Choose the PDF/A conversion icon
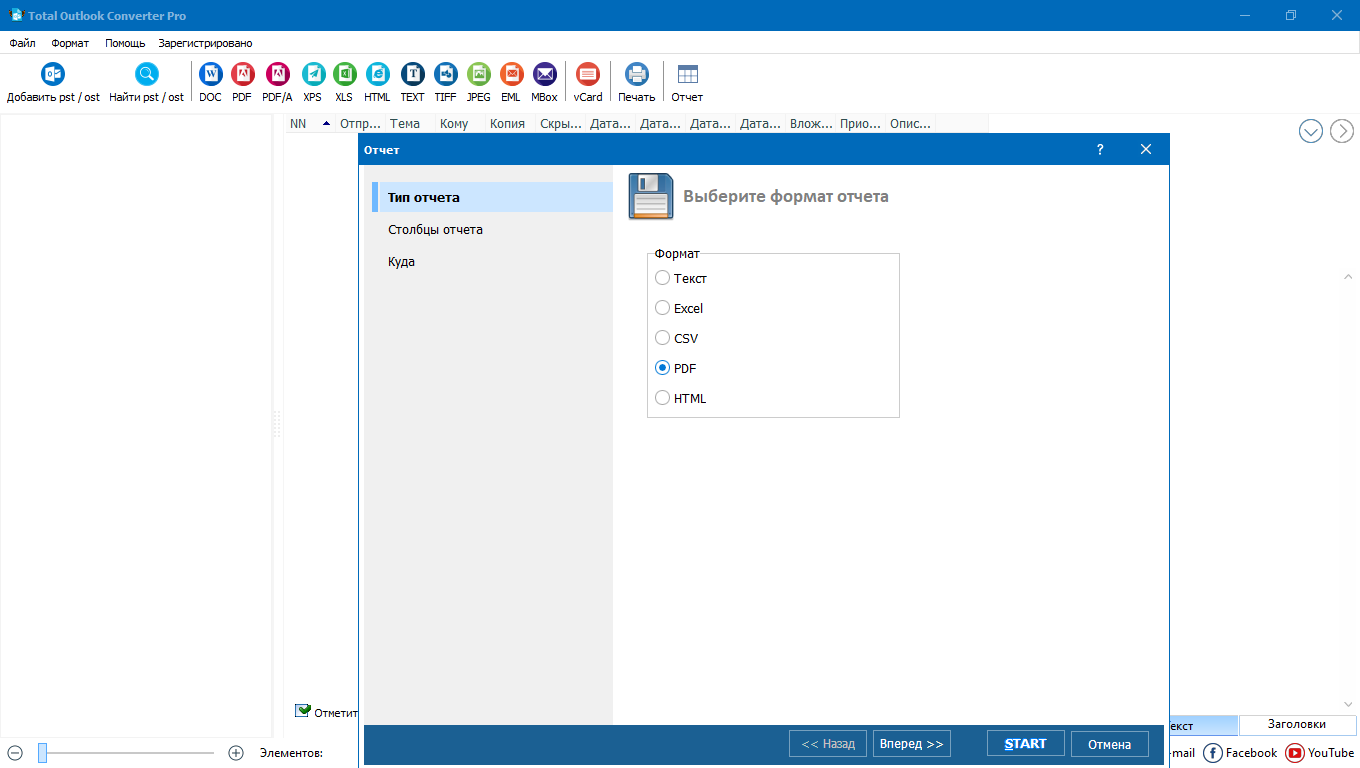Image resolution: width=1360 pixels, height=768 pixels. [277, 74]
